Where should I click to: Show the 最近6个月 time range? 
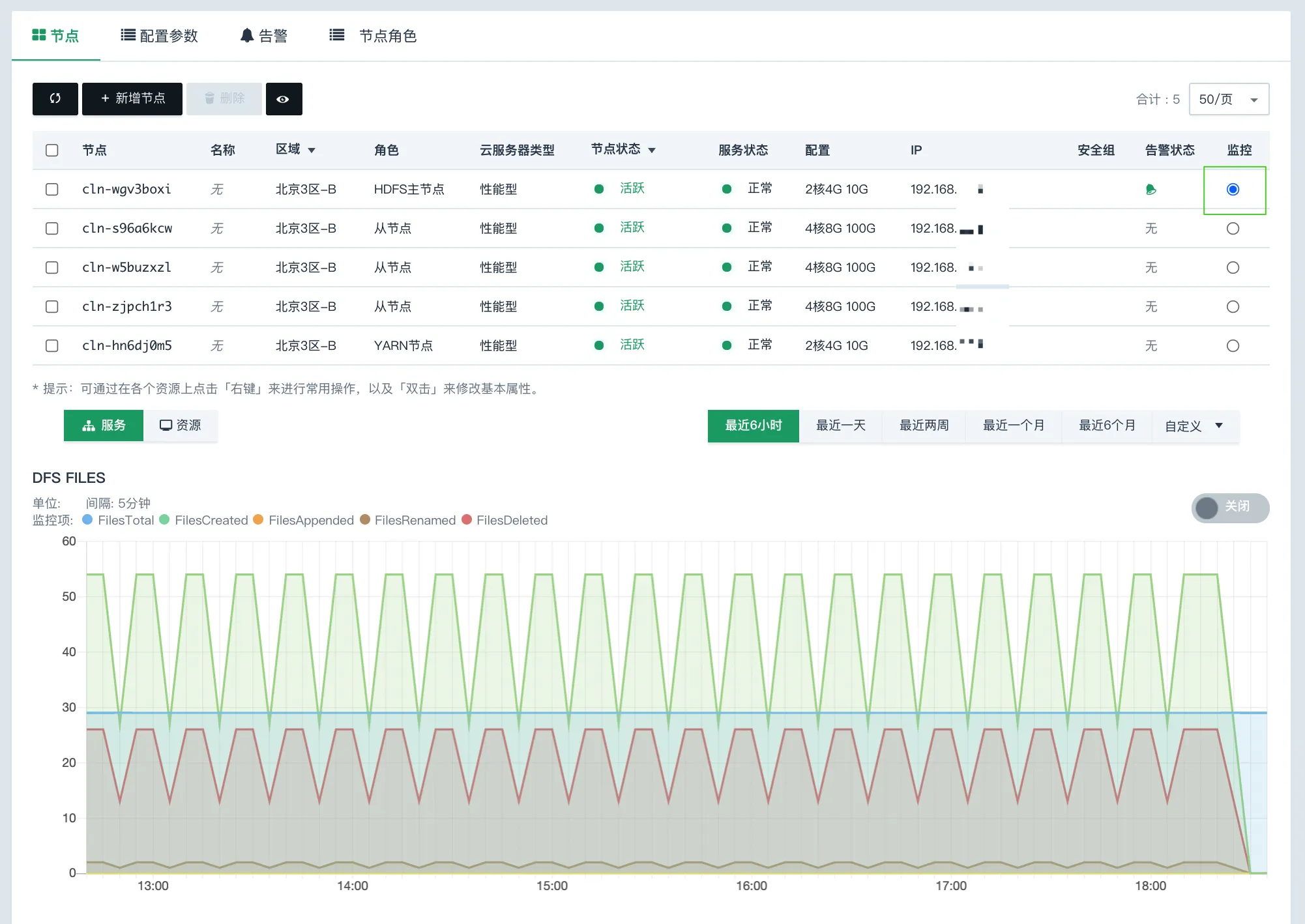tap(1107, 426)
